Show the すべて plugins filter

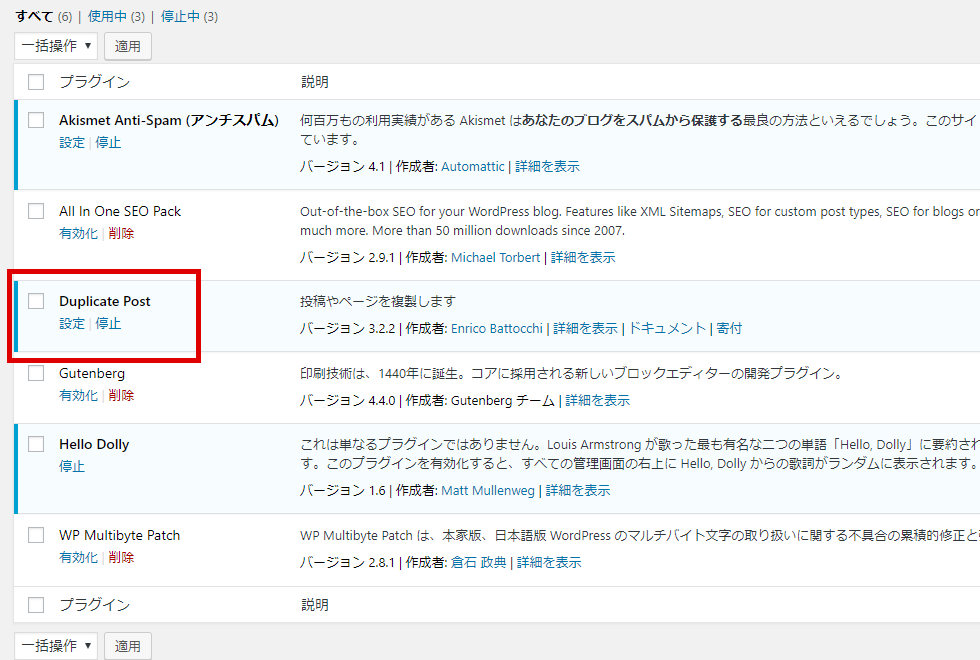pyautogui.click(x=34, y=16)
